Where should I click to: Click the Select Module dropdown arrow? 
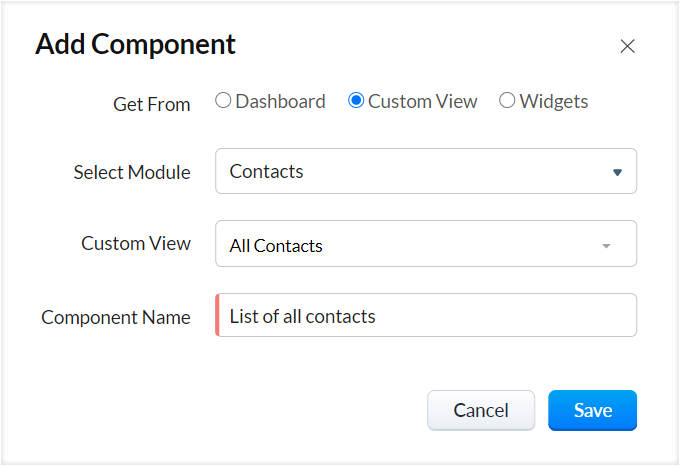pyautogui.click(x=617, y=172)
